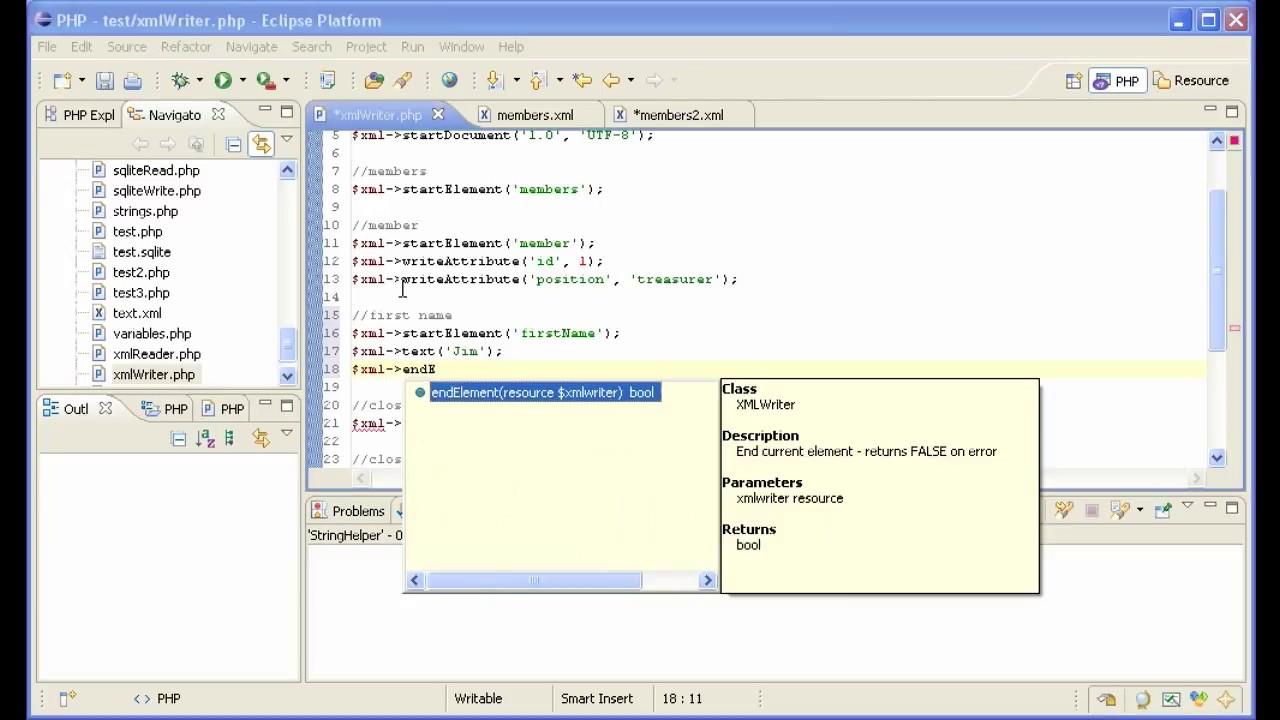Click the Outline group-members tree icon
The width and height of the screenshot is (1280, 720).
(x=230, y=439)
